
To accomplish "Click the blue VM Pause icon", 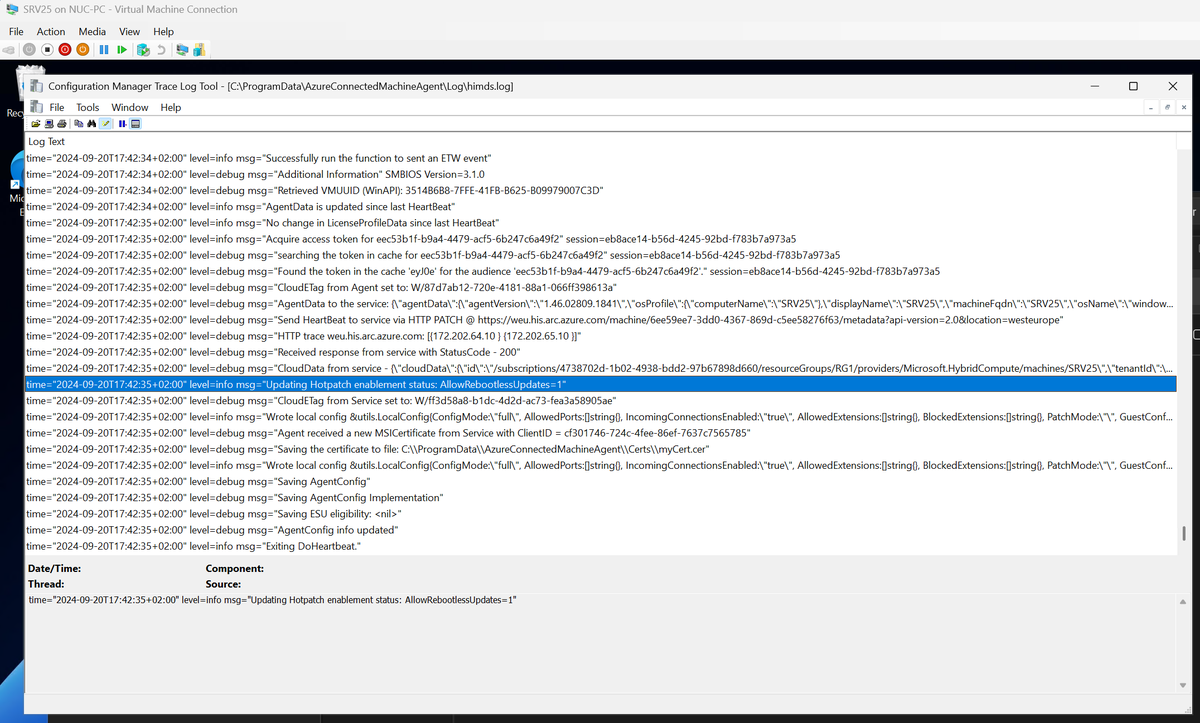I will pyautogui.click(x=104, y=50).
